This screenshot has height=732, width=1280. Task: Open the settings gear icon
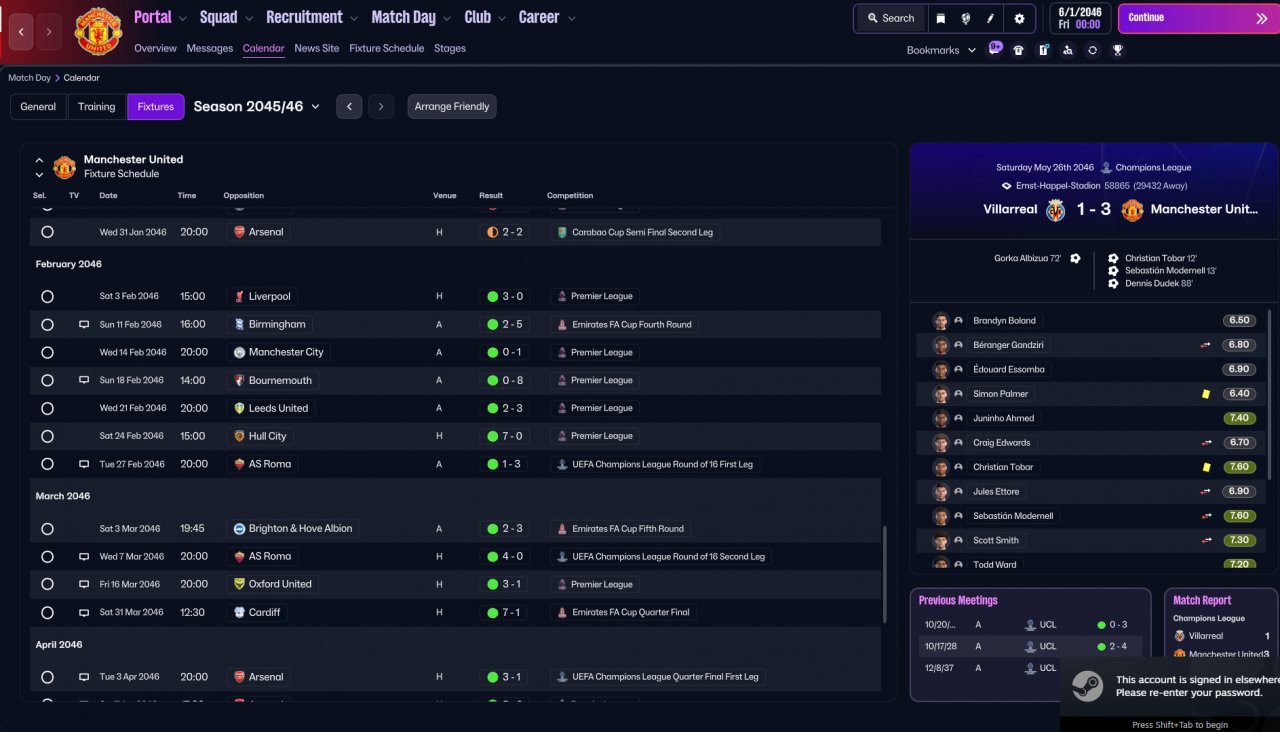(x=1019, y=18)
